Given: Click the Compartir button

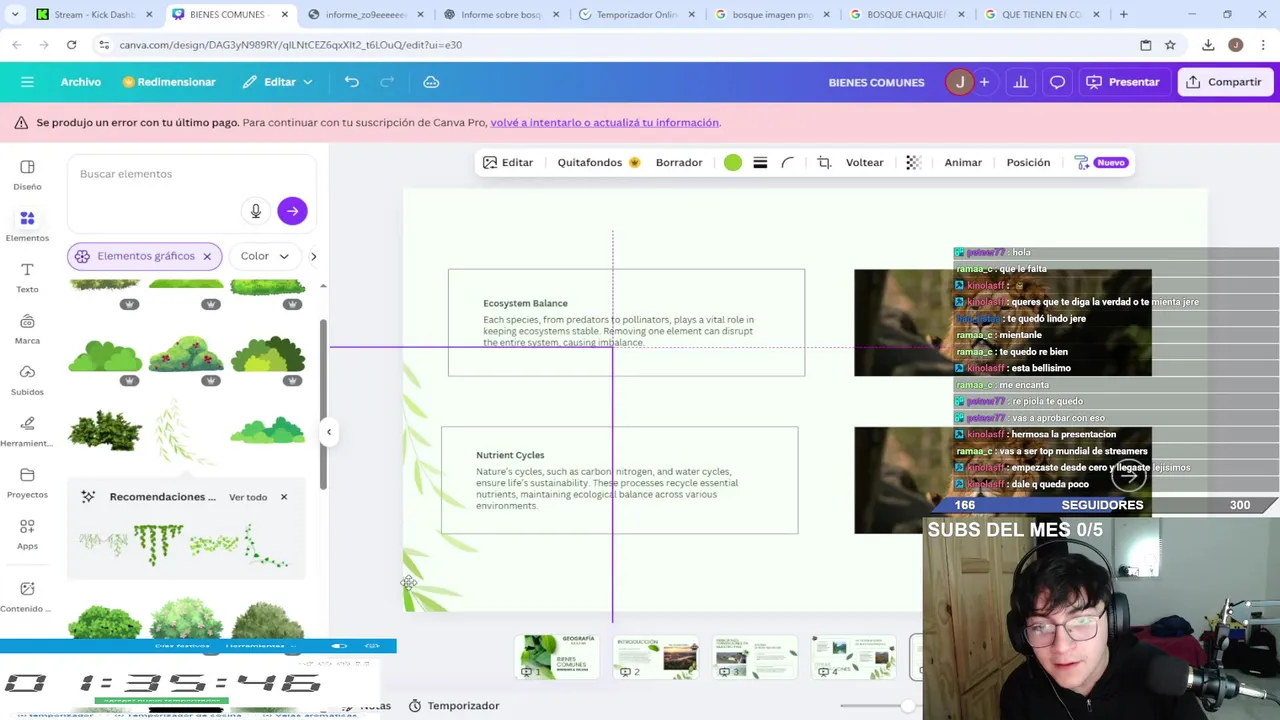Looking at the screenshot, I should [1224, 82].
